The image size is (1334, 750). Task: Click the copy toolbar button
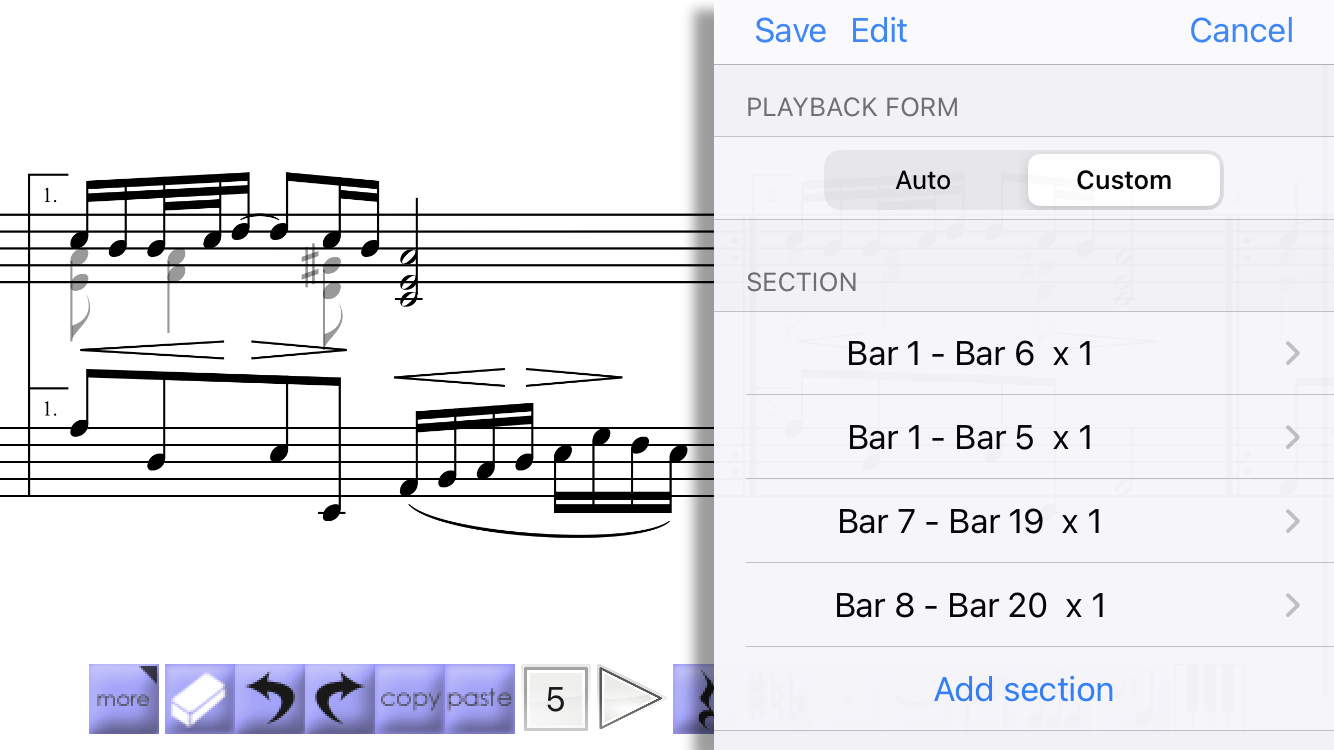pos(410,699)
